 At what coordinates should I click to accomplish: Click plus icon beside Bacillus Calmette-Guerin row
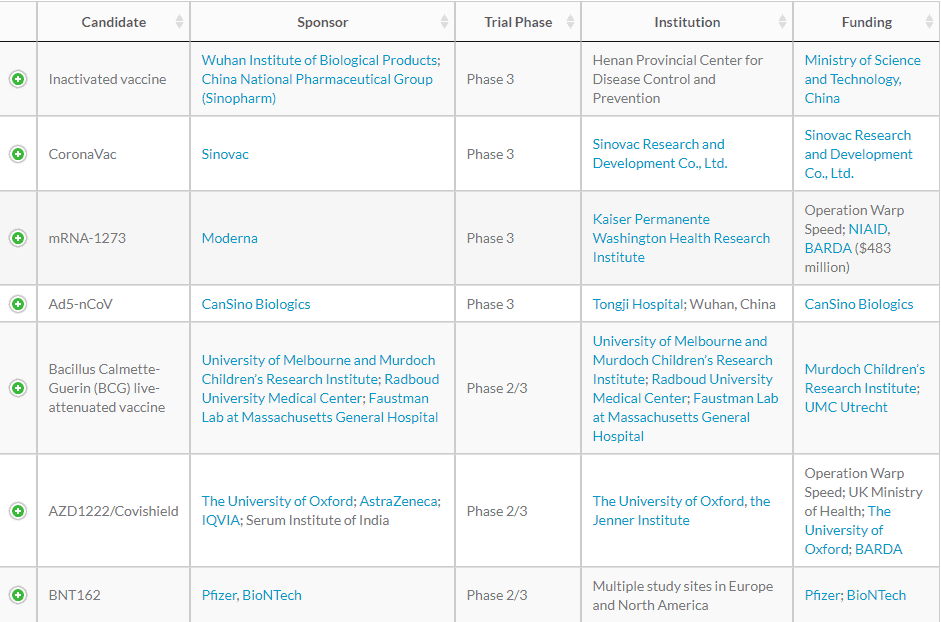click(18, 388)
